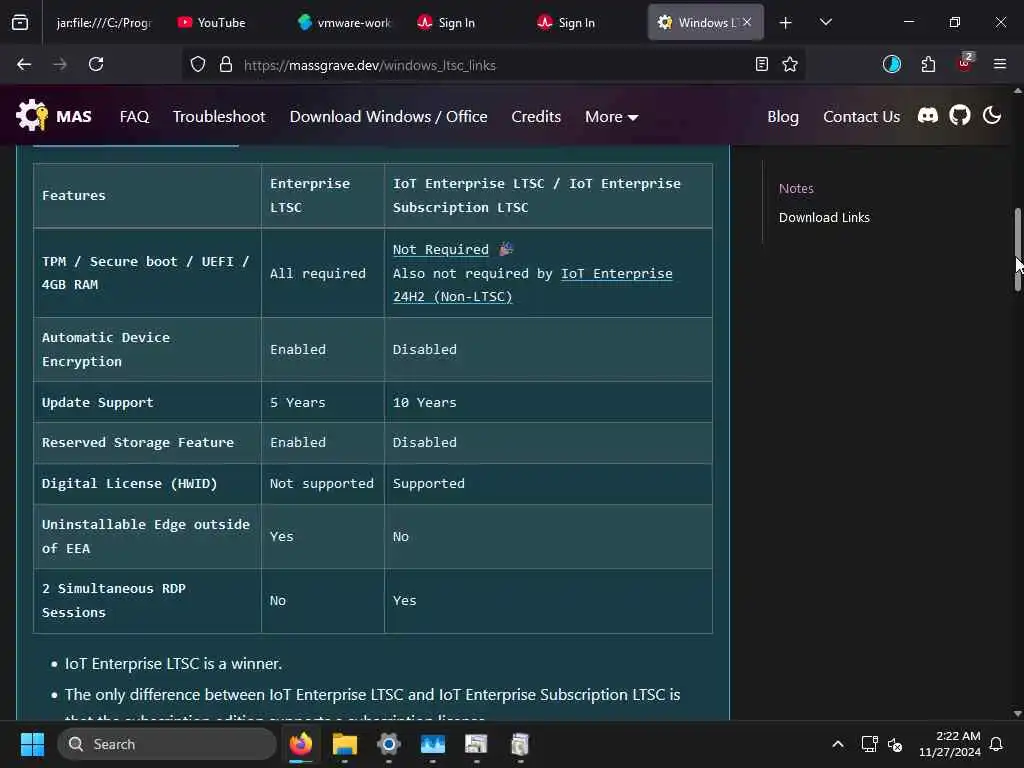Screen dimensions: 1024x768
Task: Open the notification bell icon
Action: pos(997,744)
